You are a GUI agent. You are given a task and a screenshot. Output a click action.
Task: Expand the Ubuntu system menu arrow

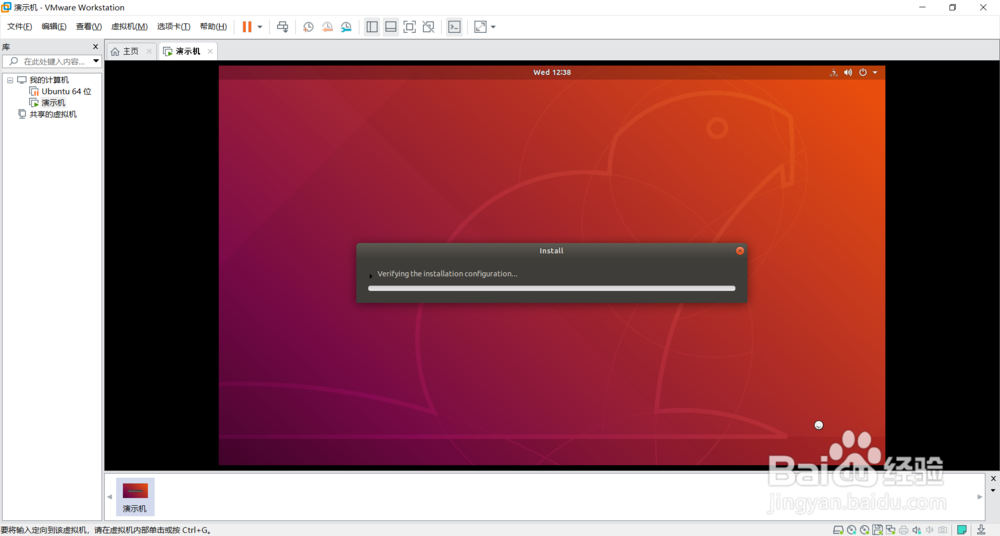[x=875, y=72]
